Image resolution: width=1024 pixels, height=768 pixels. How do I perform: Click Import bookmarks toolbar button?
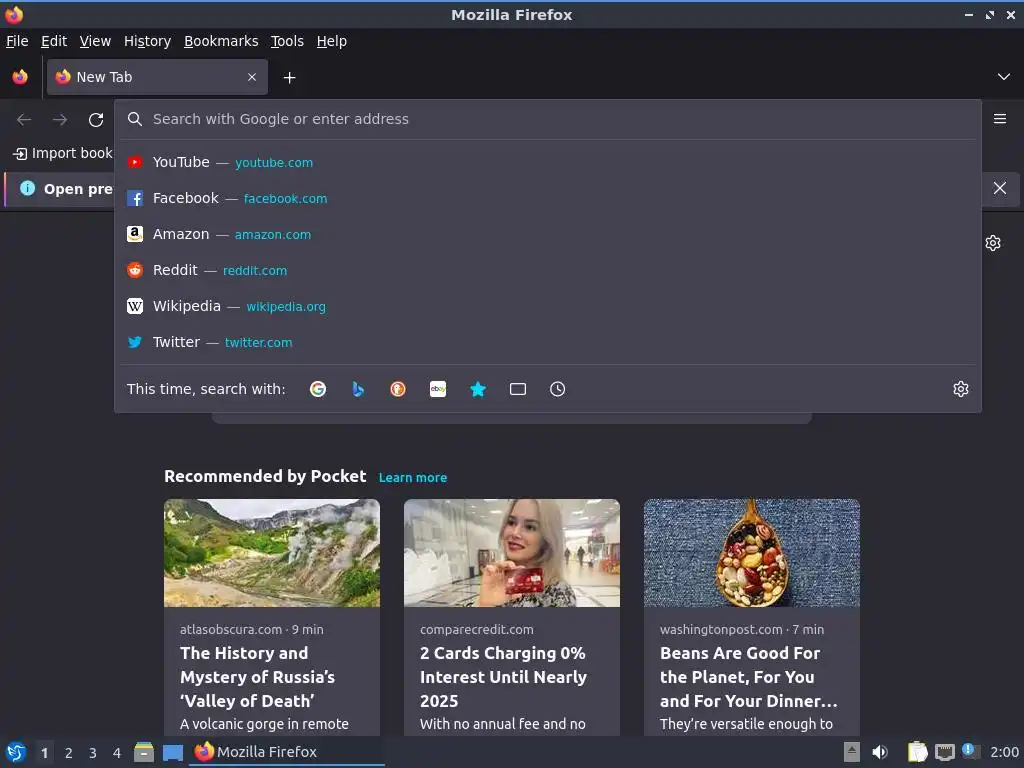click(x=63, y=153)
